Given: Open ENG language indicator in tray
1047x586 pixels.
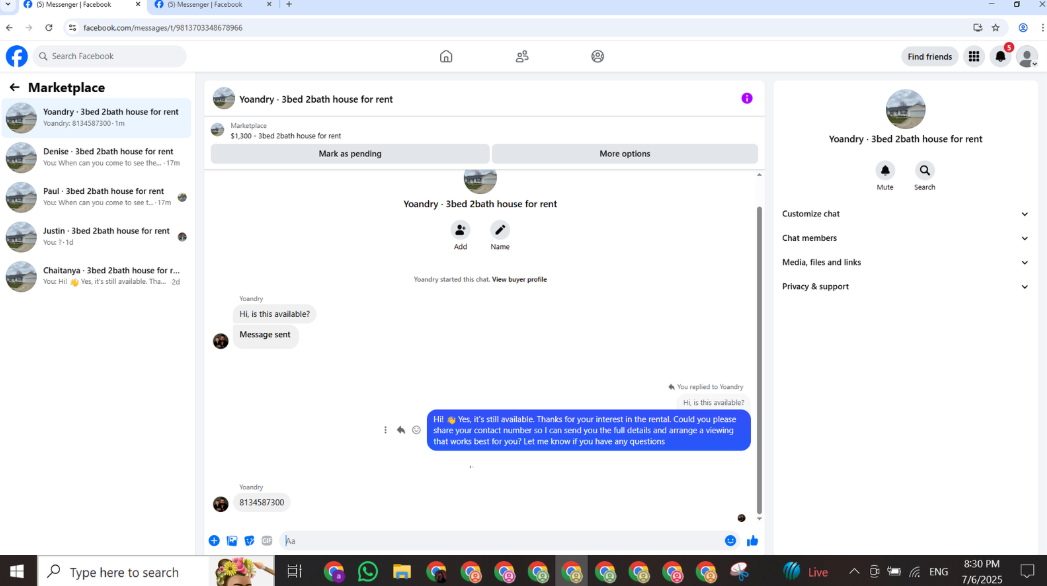Looking at the screenshot, I should [938, 572].
